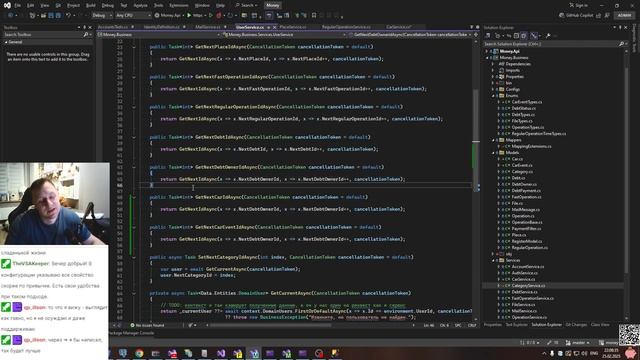This screenshot has width=640, height=360.
Task: Open Money.Business.Services.UserService type dropdown
Action: (285, 35)
